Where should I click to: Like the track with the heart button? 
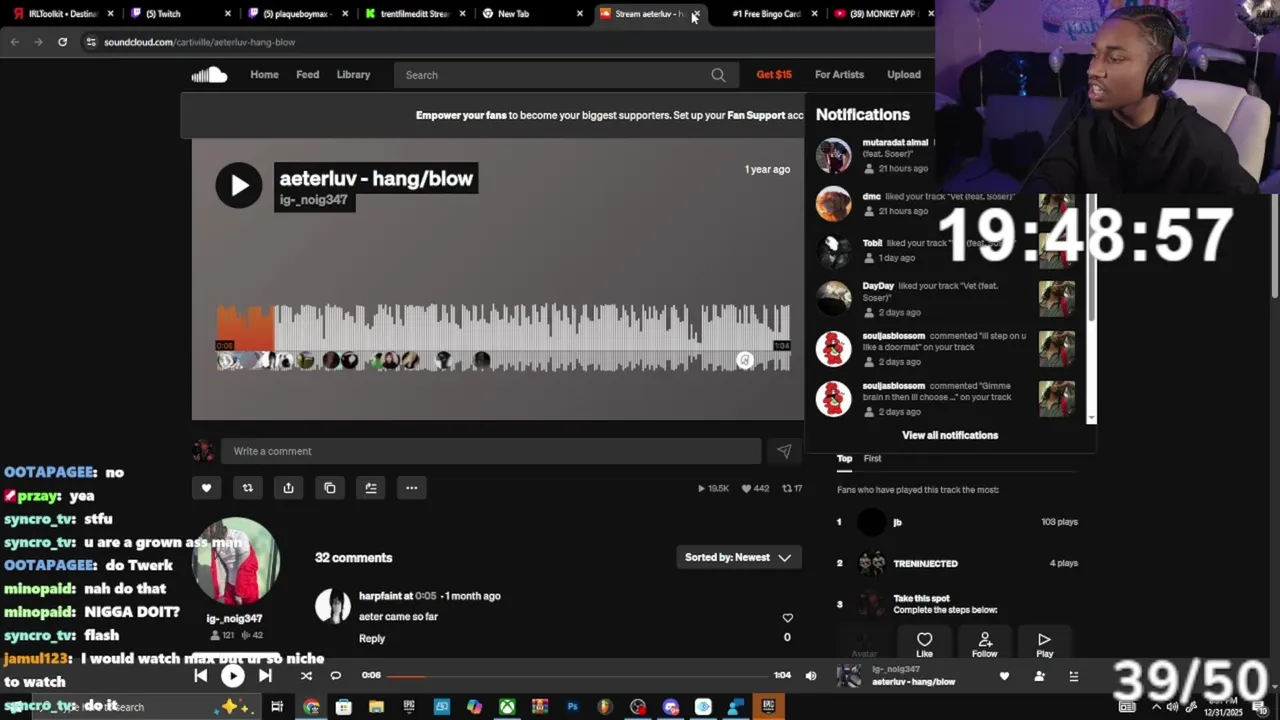[x=207, y=488]
